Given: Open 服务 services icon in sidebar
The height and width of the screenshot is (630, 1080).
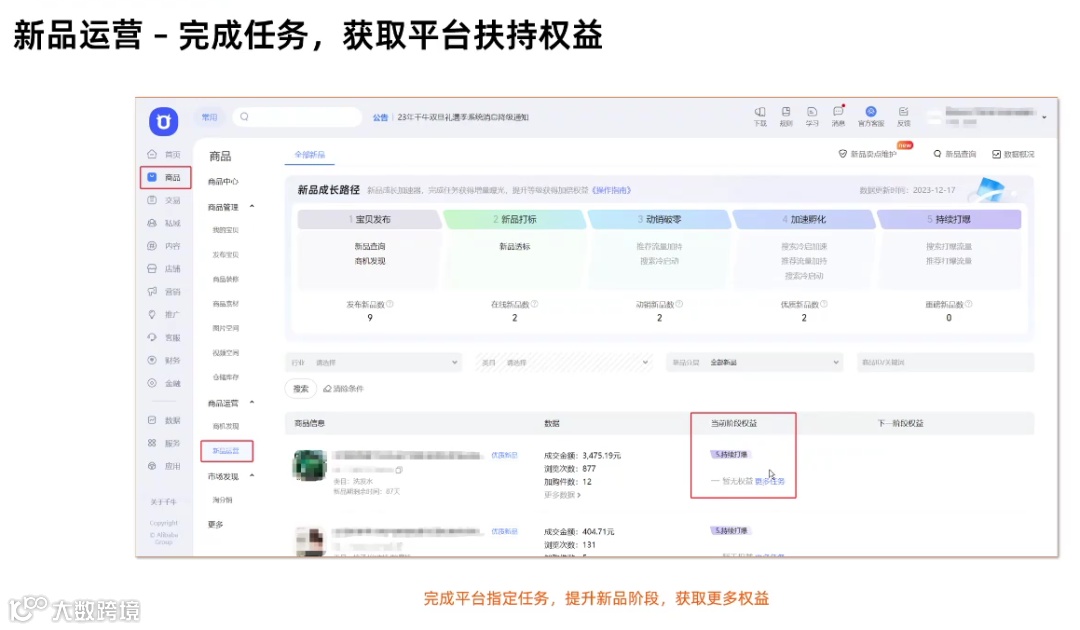Looking at the screenshot, I should point(152,443).
